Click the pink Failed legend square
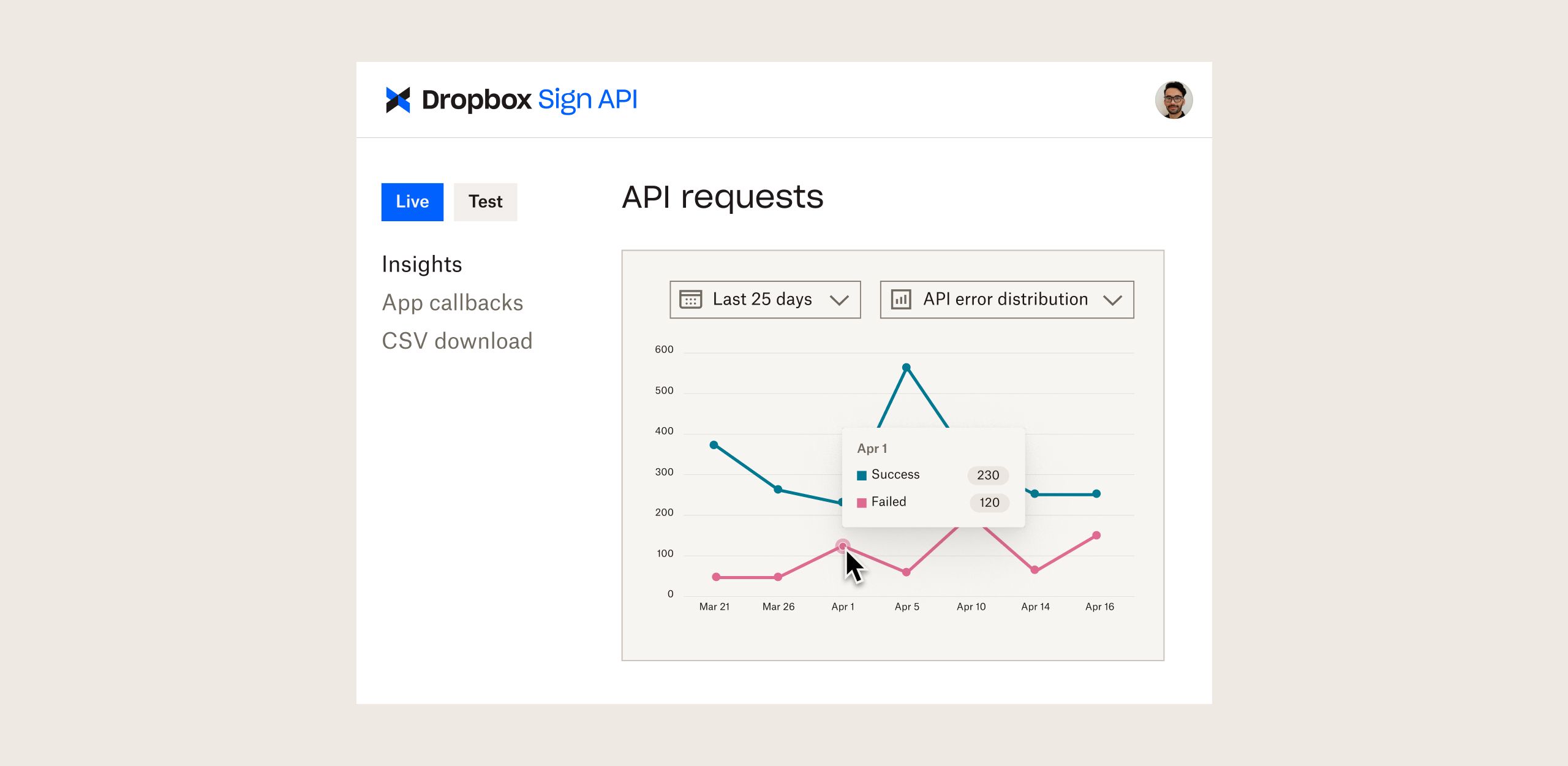1568x766 pixels. point(861,502)
